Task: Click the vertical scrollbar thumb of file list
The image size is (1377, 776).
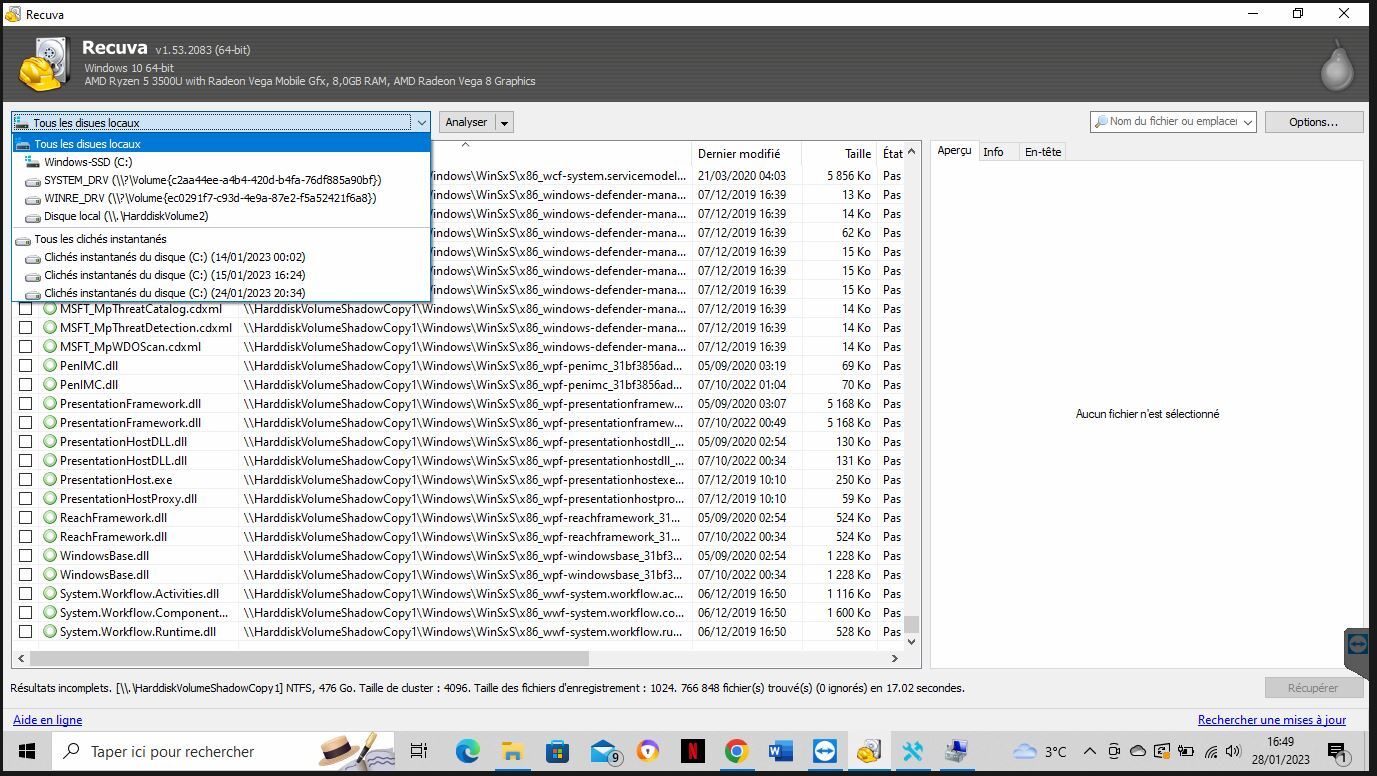Action: (x=911, y=624)
